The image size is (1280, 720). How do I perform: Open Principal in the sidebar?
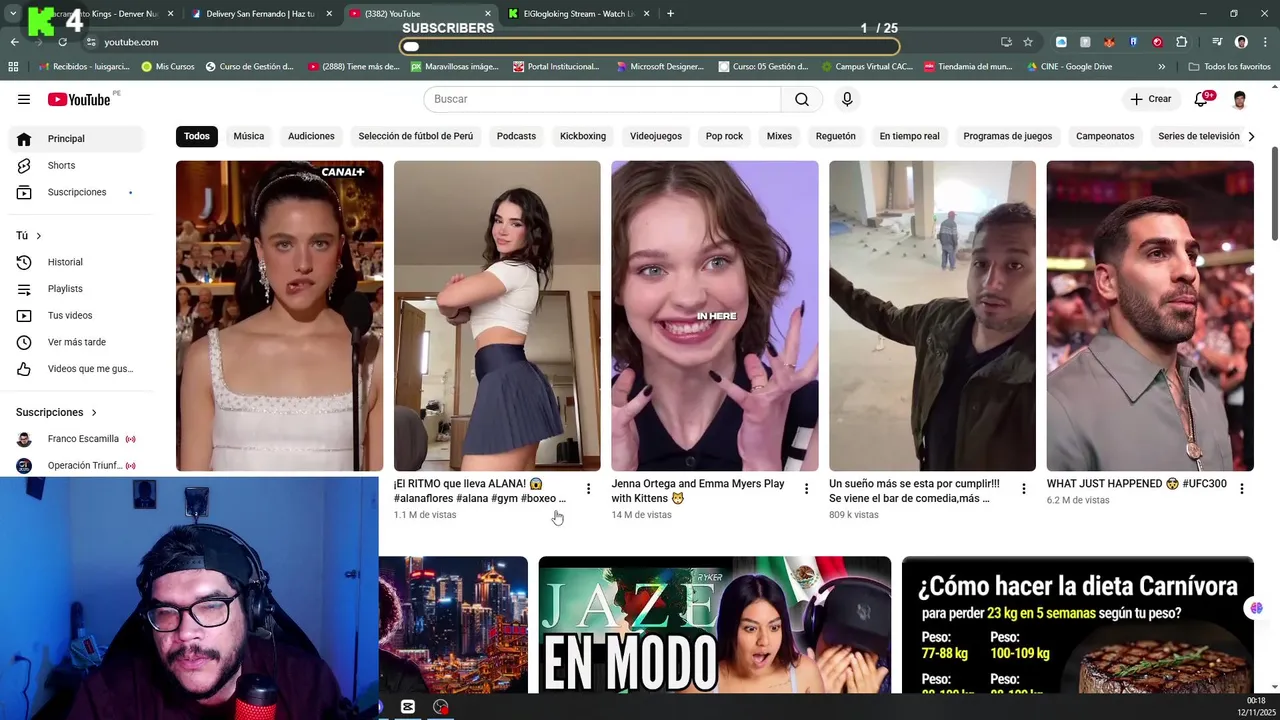point(76,138)
